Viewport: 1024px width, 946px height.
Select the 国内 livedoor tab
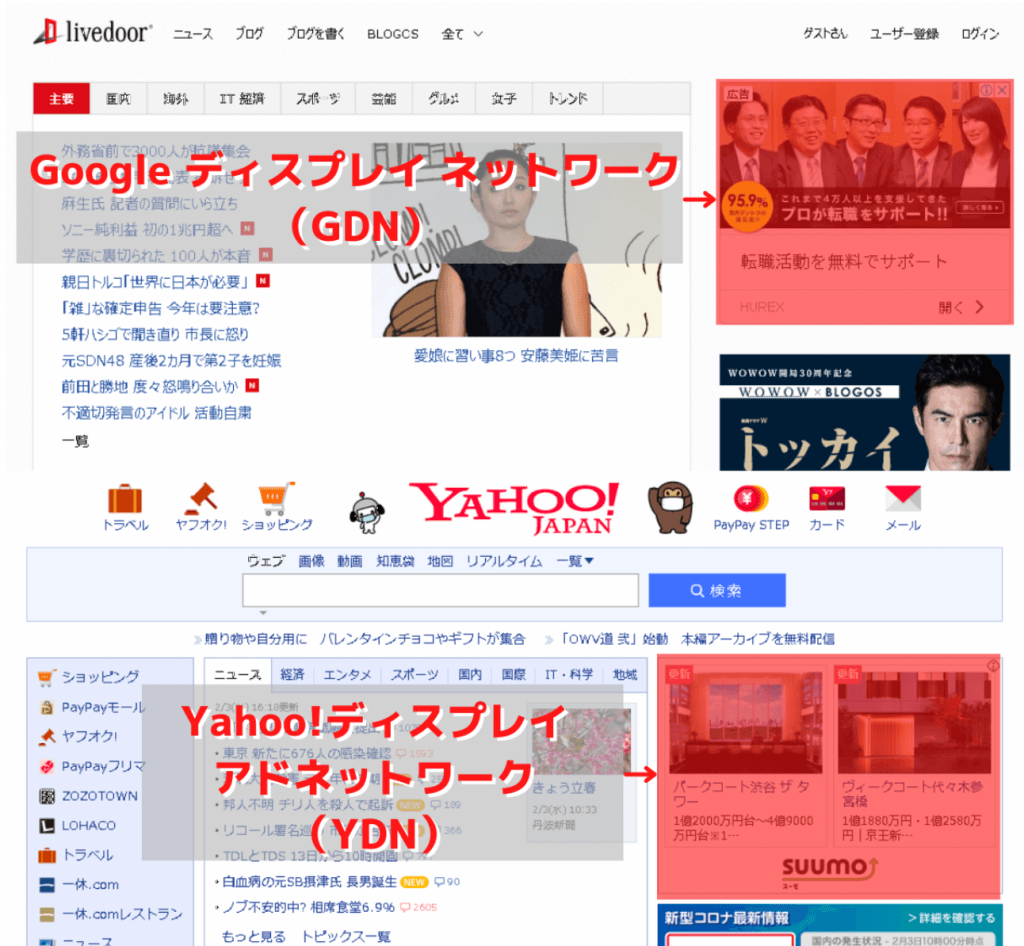coord(118,99)
